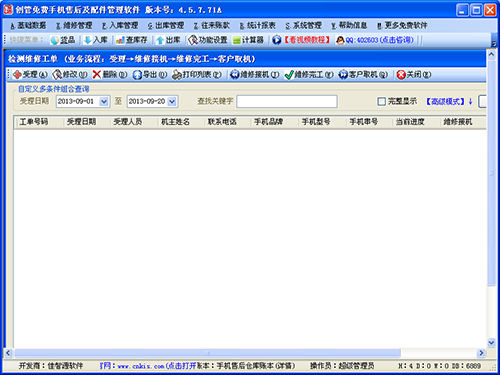Viewport: 500px width, 375px height.
Task: Click the 客户取机 icon
Action: [343, 75]
